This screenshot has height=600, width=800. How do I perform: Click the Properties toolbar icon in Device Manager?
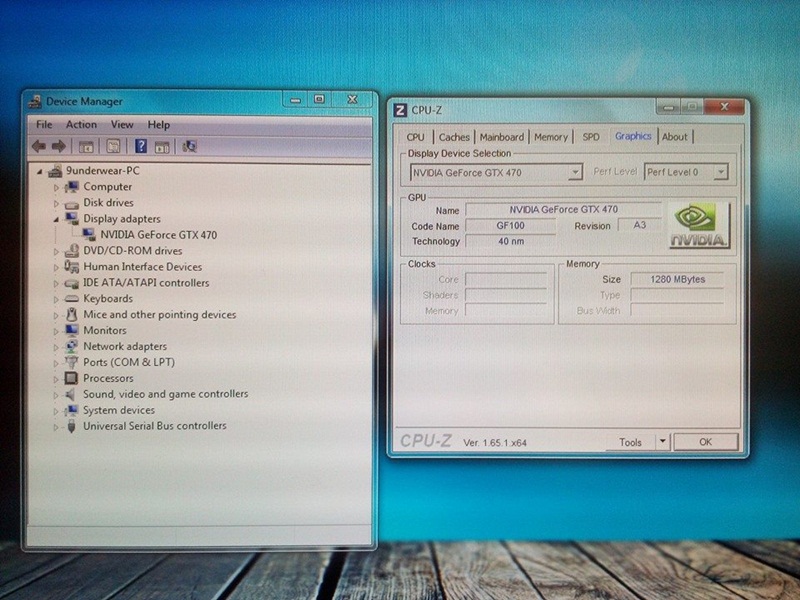pyautogui.click(x=113, y=146)
